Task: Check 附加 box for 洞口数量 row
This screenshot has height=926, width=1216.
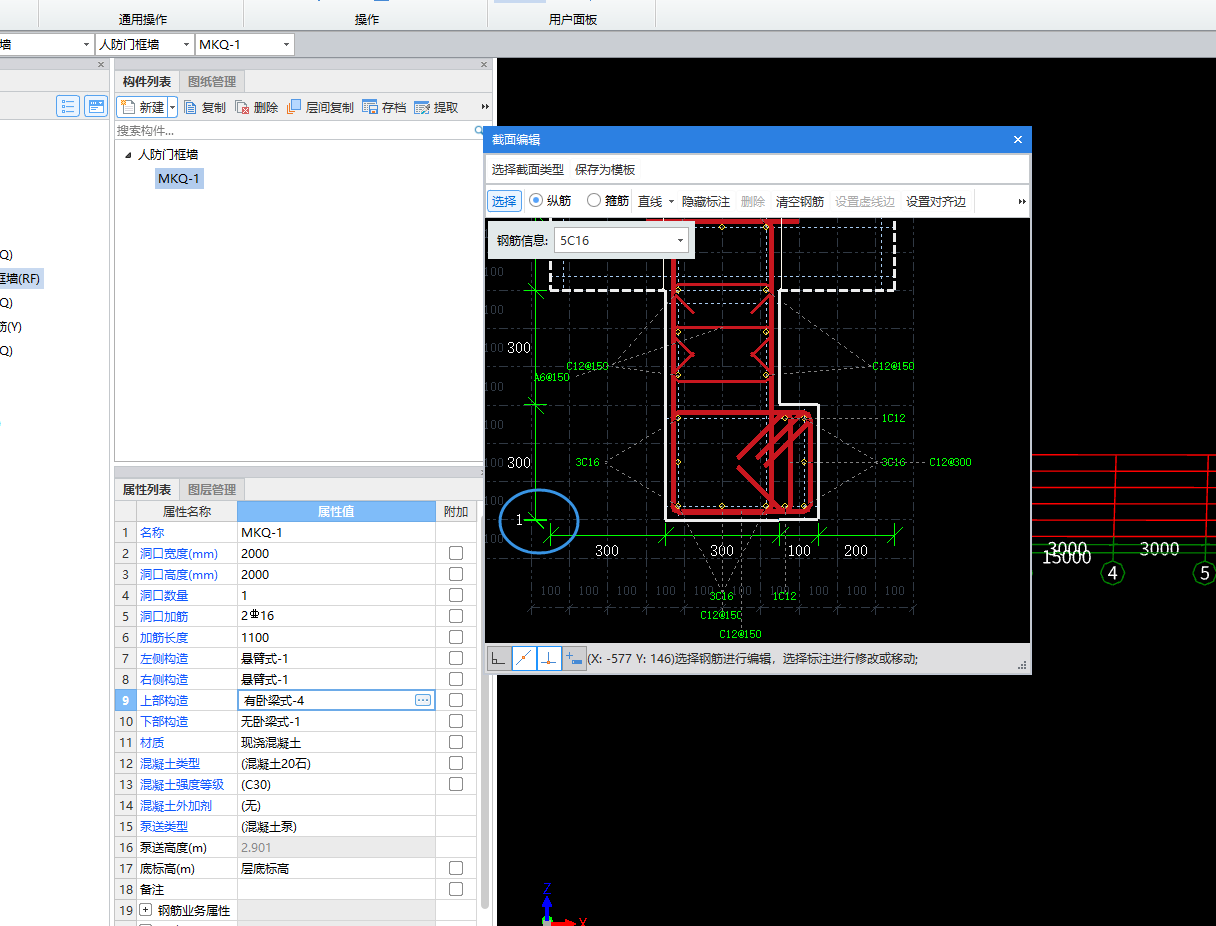Action: (x=456, y=595)
